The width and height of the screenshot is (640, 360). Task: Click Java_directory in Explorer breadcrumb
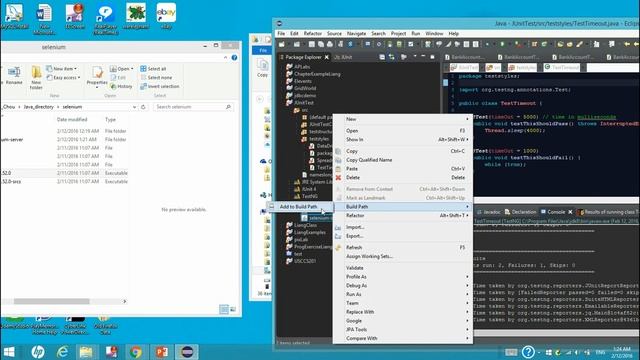38,107
